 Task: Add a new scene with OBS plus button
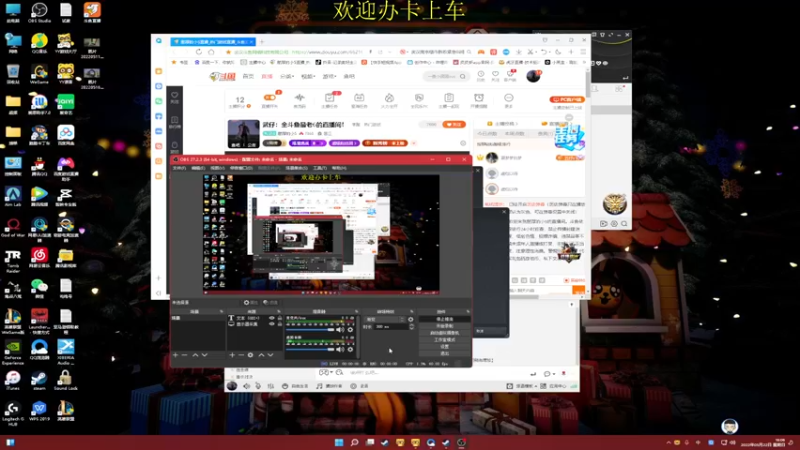(176, 355)
